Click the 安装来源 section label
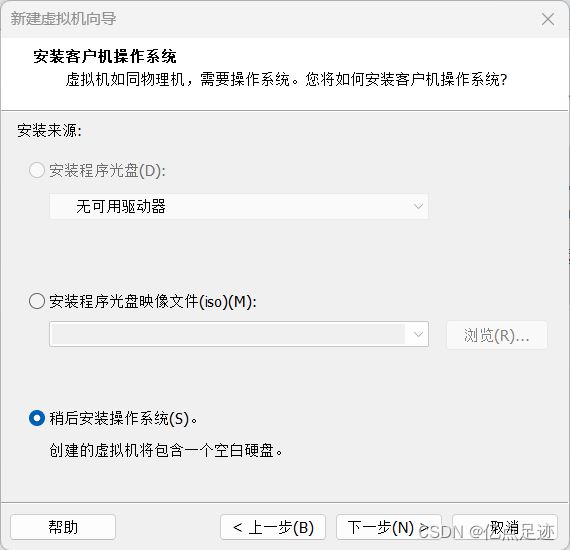This screenshot has height=550, width=570. (x=49, y=131)
